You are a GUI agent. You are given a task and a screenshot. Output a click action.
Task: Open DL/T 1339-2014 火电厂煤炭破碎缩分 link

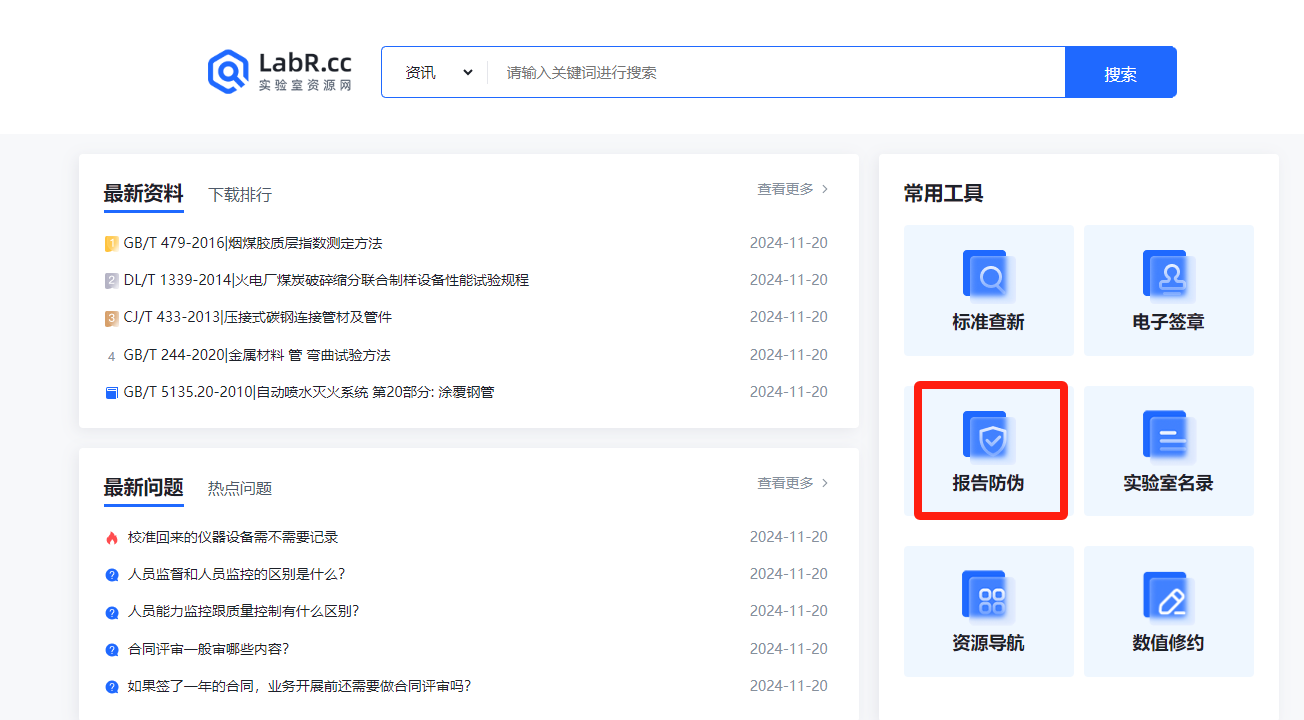point(326,280)
